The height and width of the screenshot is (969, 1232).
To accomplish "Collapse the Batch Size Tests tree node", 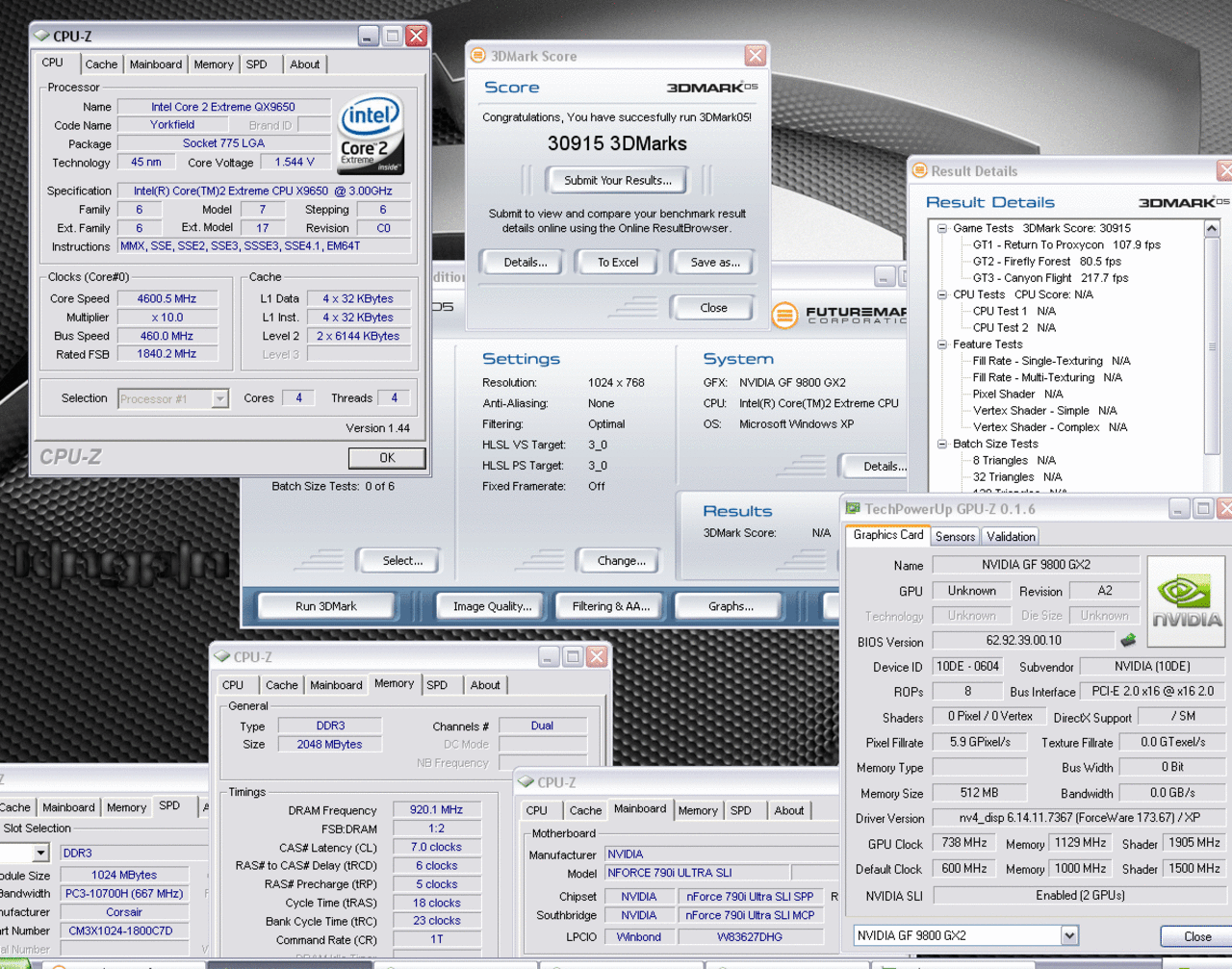I will click(x=942, y=444).
